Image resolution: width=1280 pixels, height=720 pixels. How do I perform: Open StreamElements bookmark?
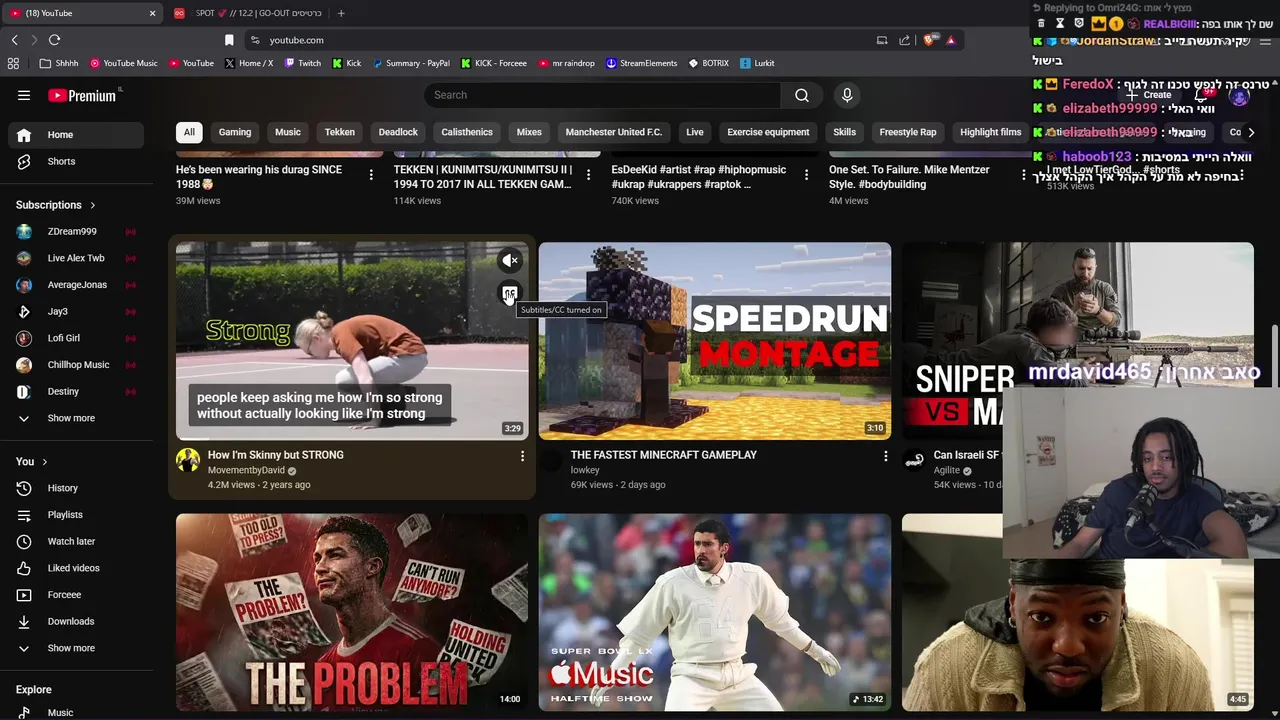point(642,63)
